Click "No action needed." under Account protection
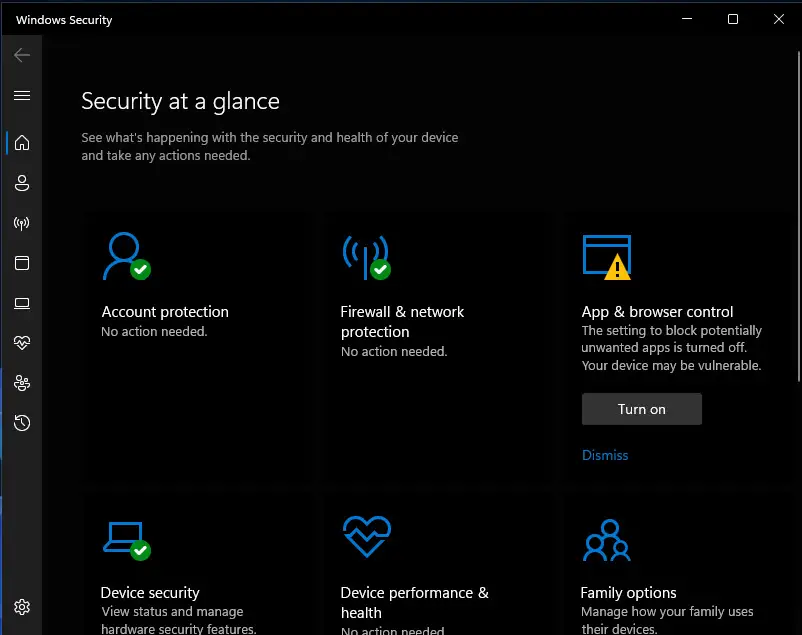802x635 pixels. click(154, 332)
